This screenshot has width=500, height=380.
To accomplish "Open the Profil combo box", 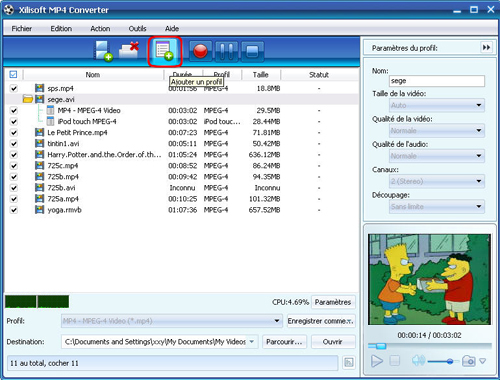I will (x=172, y=321).
